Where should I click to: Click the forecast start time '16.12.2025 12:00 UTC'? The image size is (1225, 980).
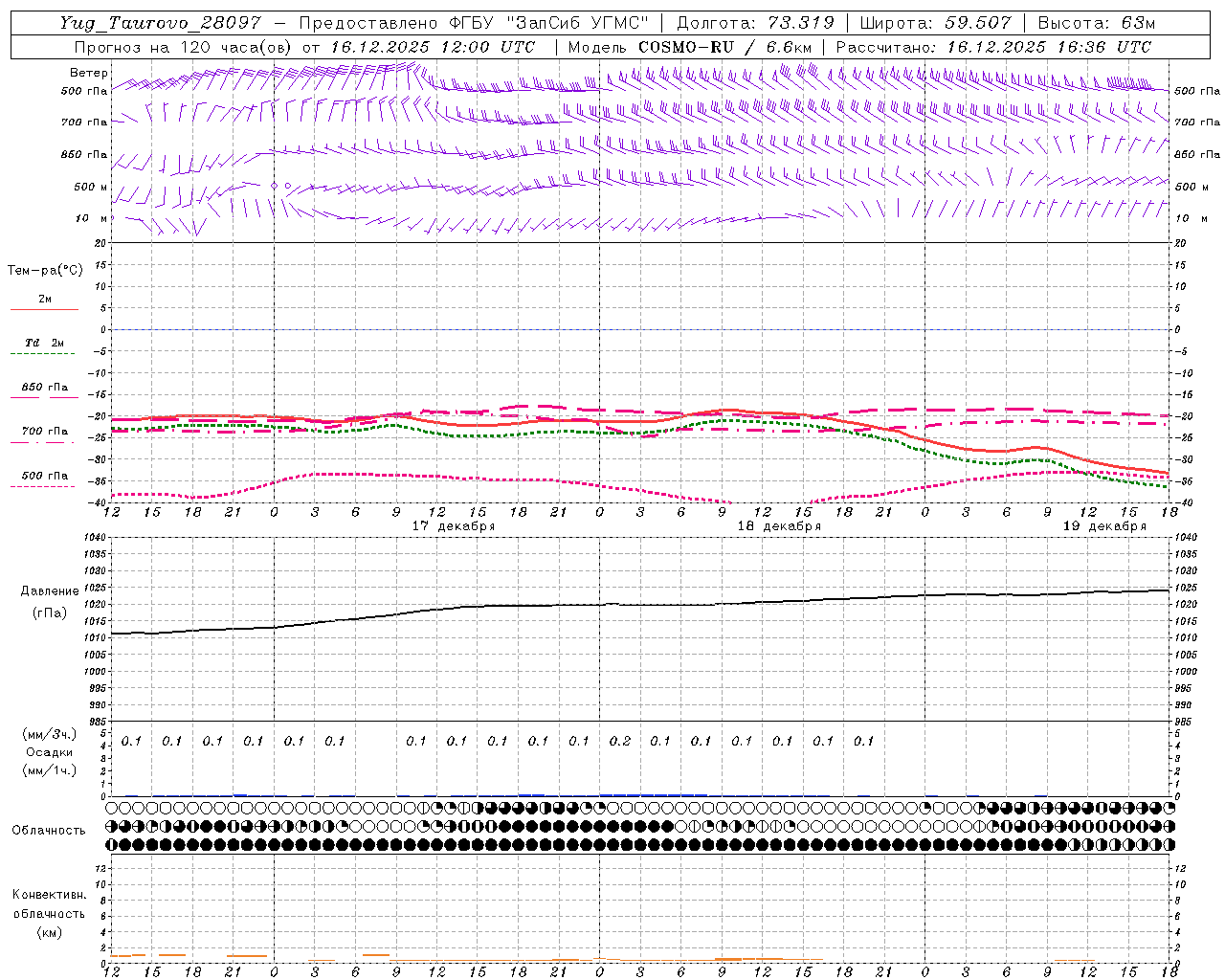[433, 47]
